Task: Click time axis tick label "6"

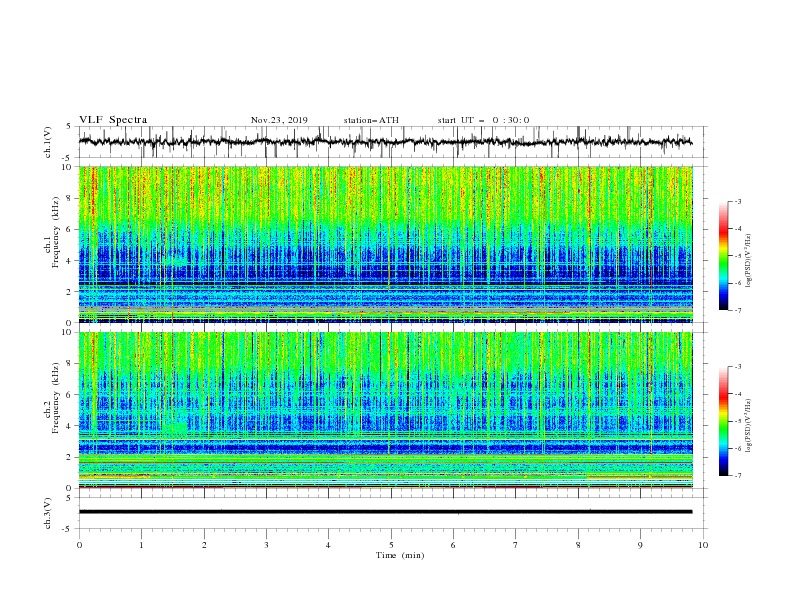Action: [x=453, y=545]
